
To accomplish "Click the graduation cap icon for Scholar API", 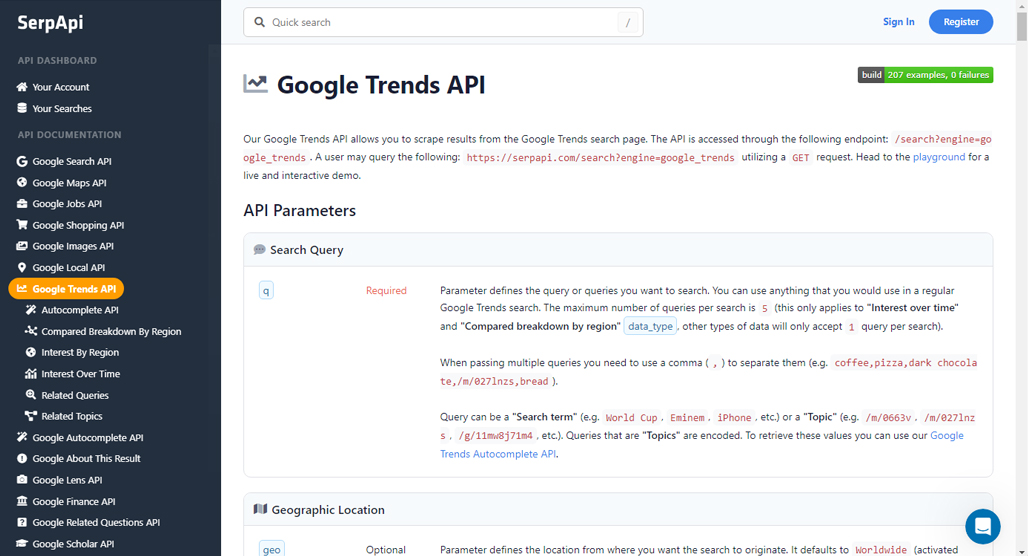I will tap(22, 544).
